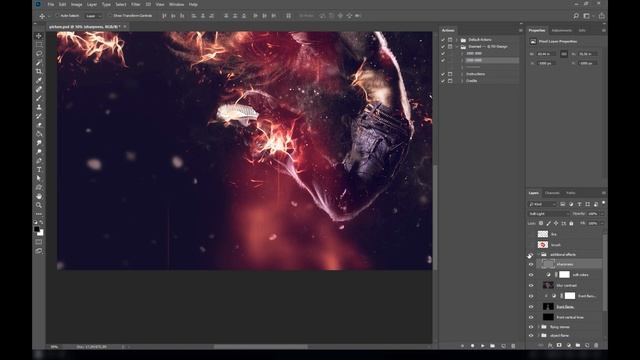Hide the front vertical lines layer
This screenshot has width=640, height=360.
click(x=531, y=317)
